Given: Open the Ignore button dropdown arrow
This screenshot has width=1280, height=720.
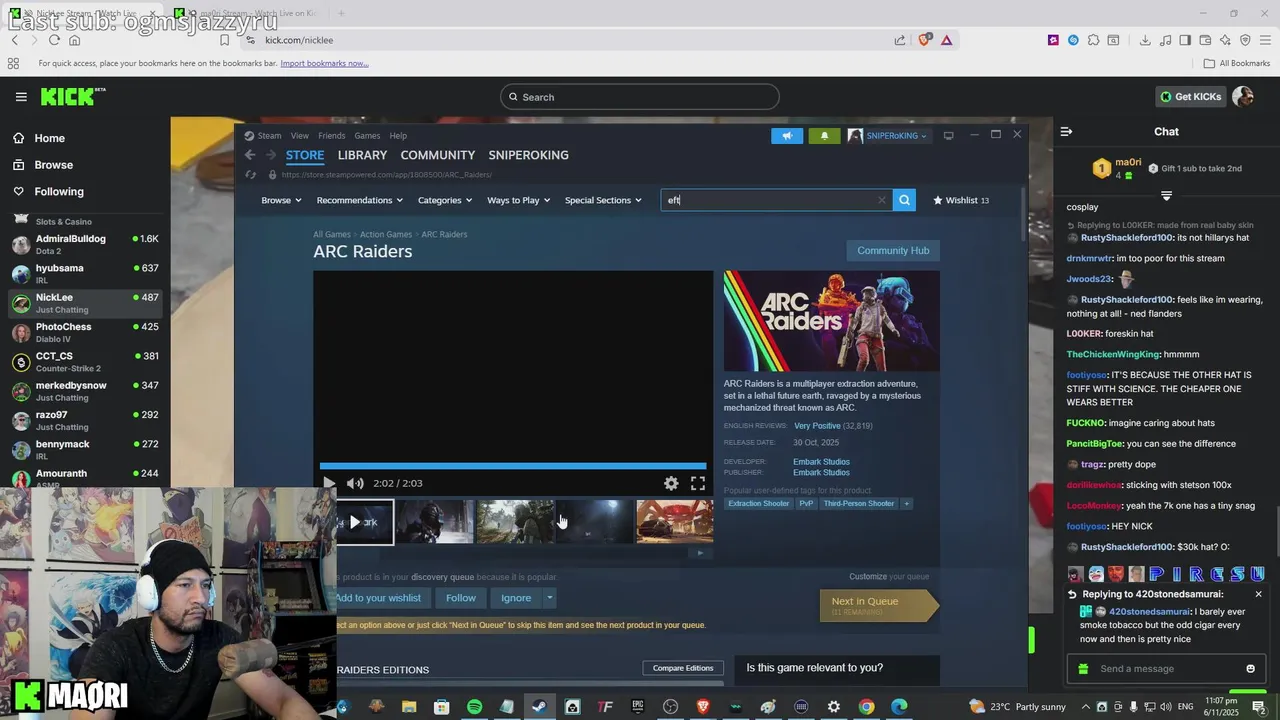Looking at the screenshot, I should tap(549, 598).
